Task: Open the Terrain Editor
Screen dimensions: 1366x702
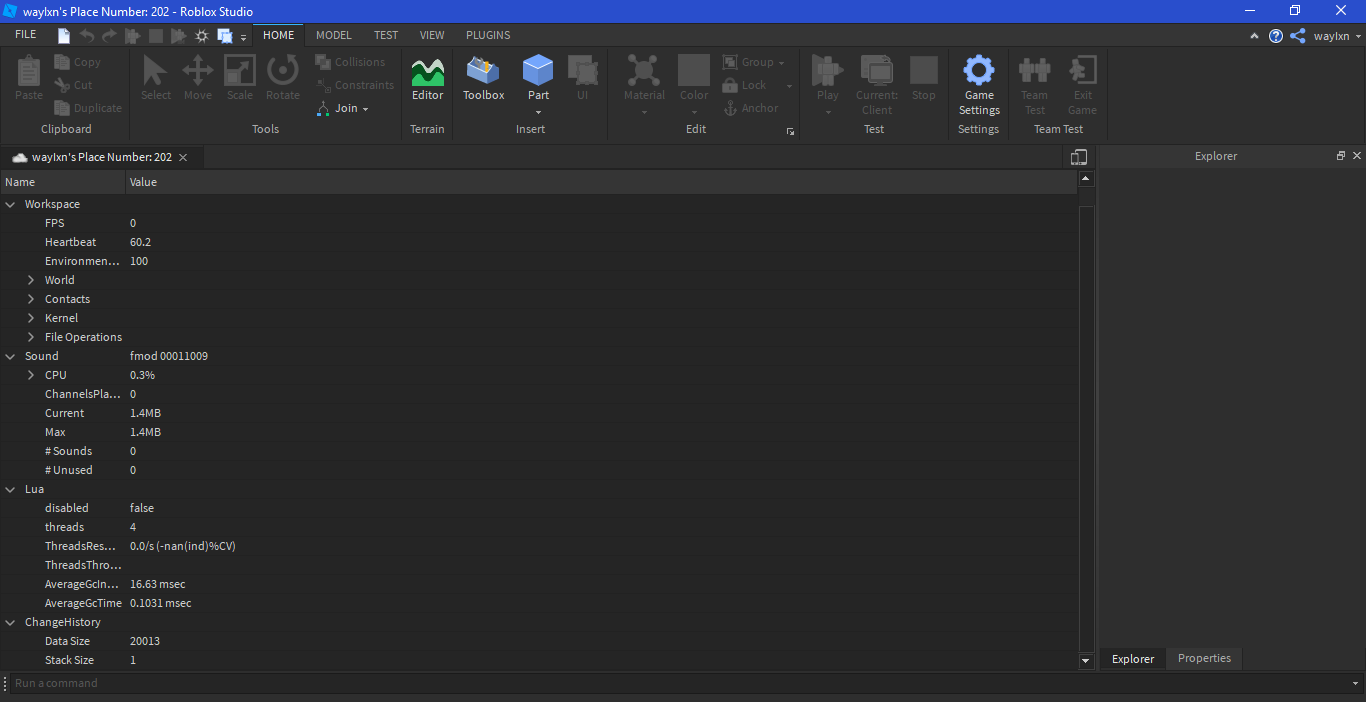Action: coord(428,78)
